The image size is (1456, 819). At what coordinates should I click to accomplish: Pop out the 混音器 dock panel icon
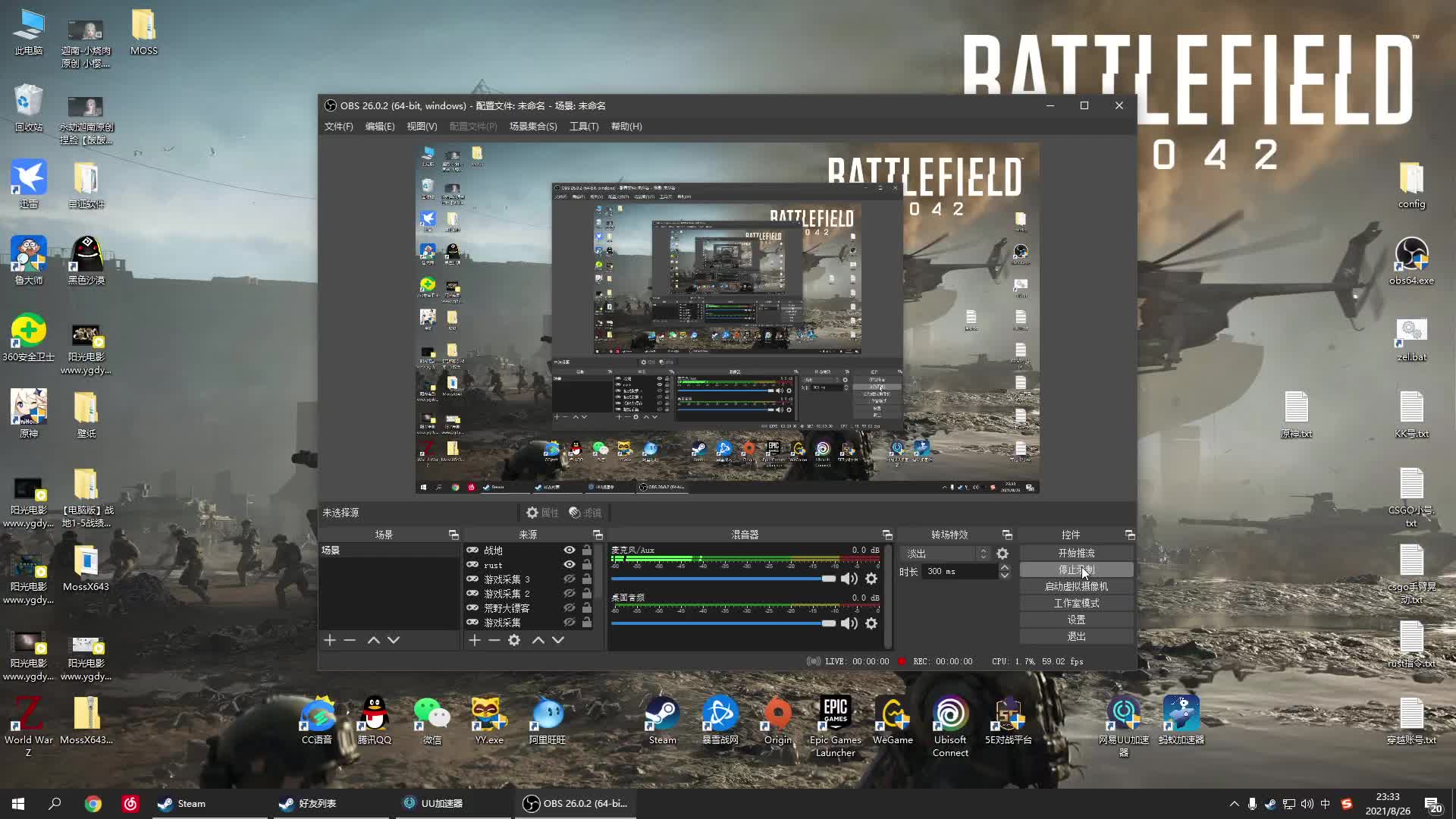887,535
